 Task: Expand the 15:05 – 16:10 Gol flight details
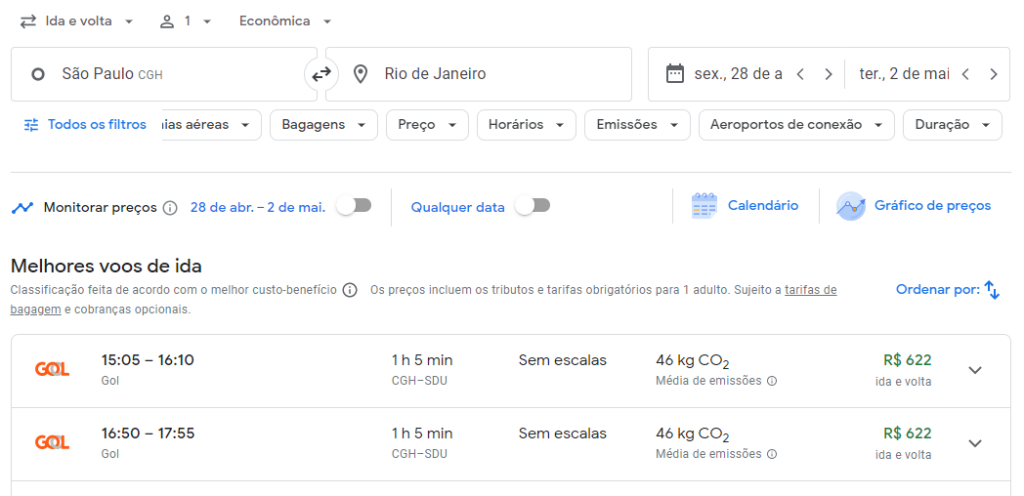(x=975, y=371)
